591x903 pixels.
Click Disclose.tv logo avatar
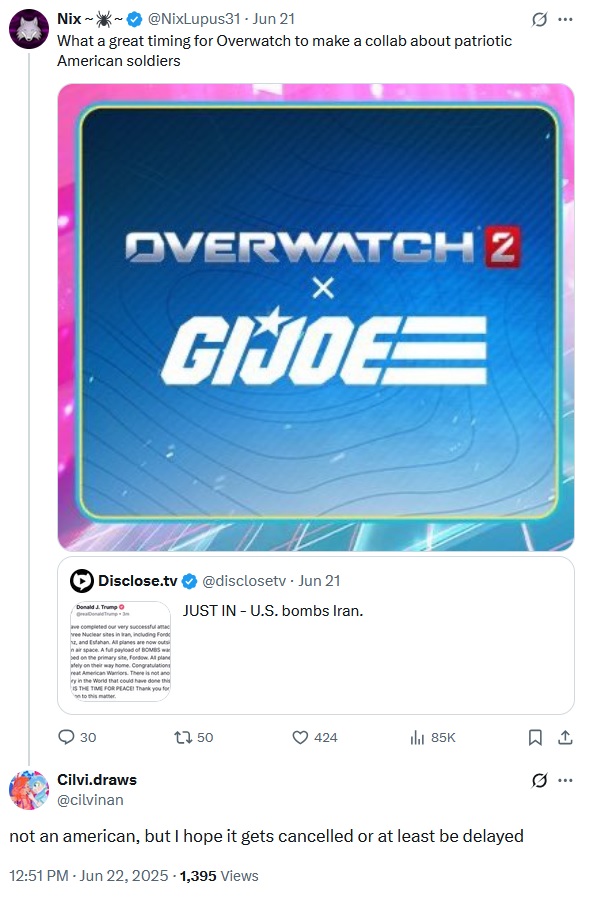click(82, 580)
